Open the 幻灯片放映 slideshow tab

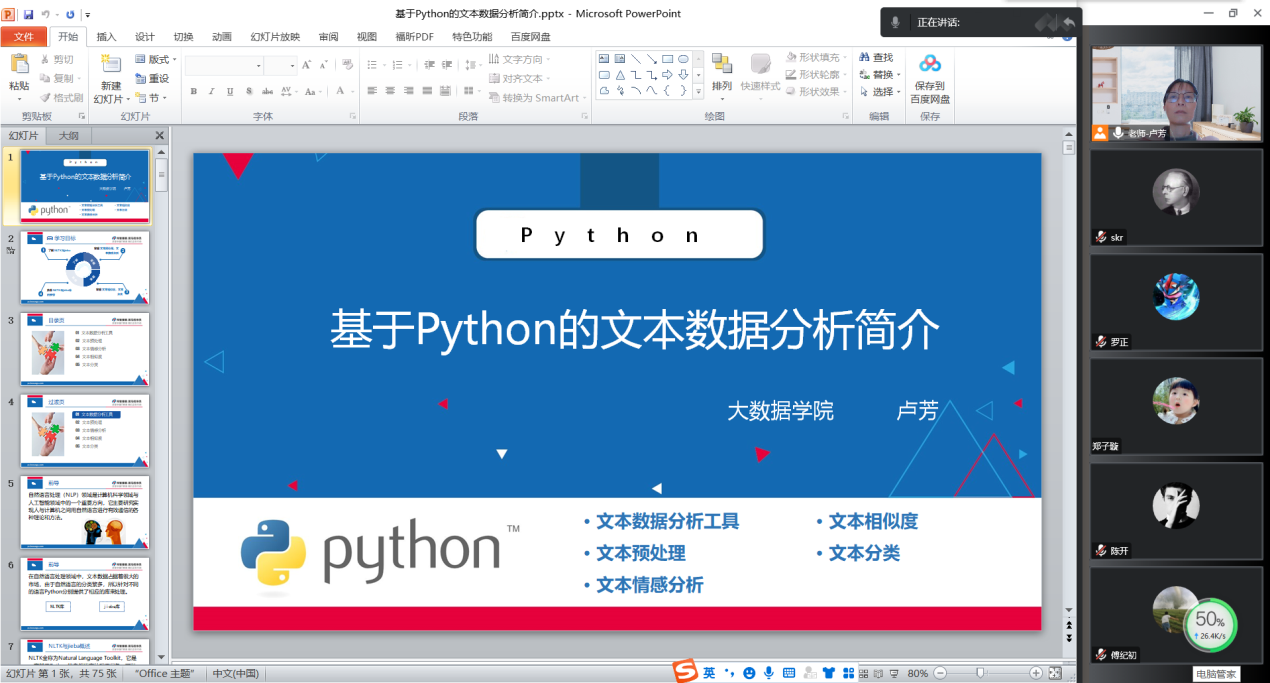(x=274, y=37)
